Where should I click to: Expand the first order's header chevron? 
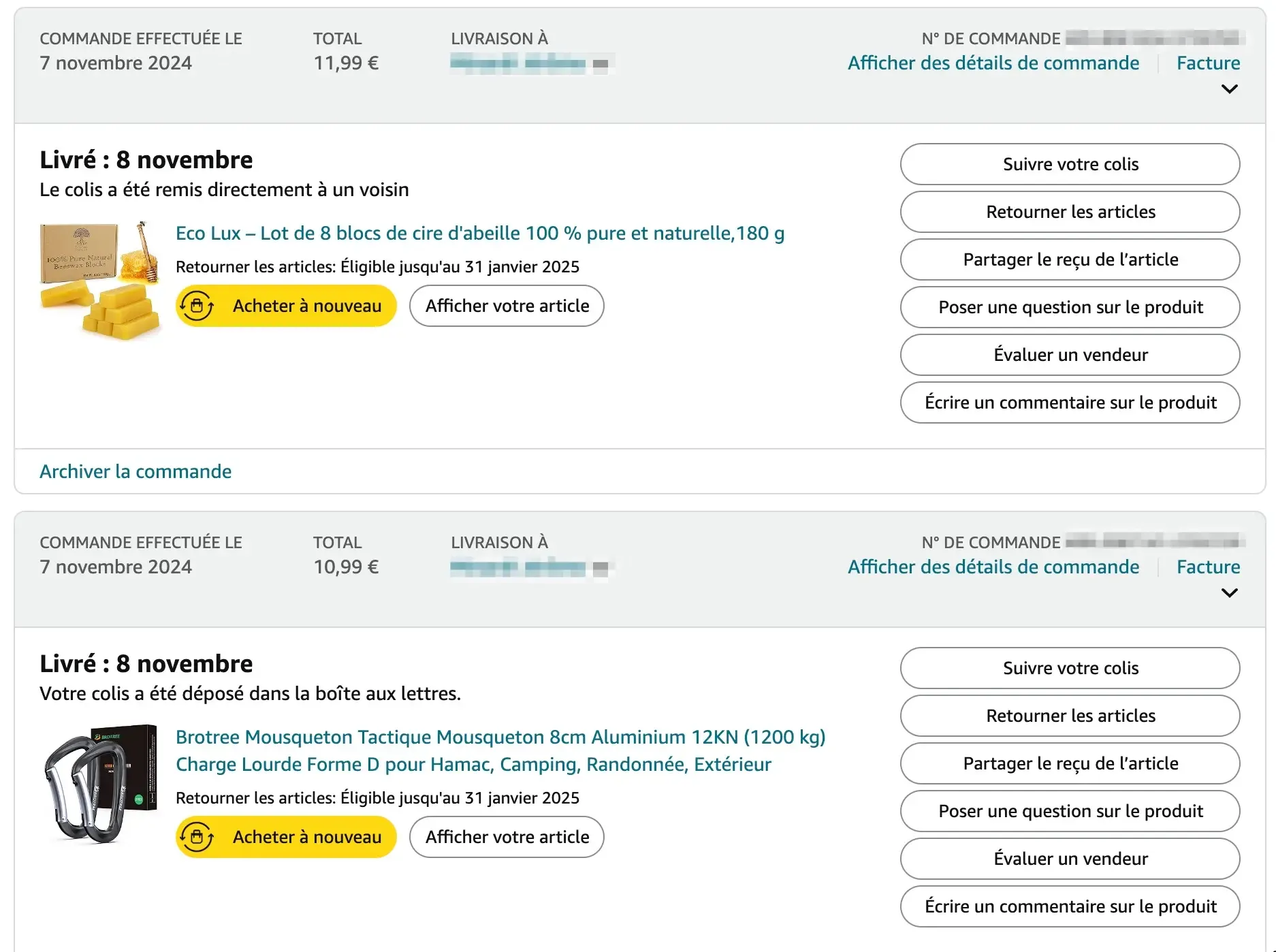point(1229,89)
